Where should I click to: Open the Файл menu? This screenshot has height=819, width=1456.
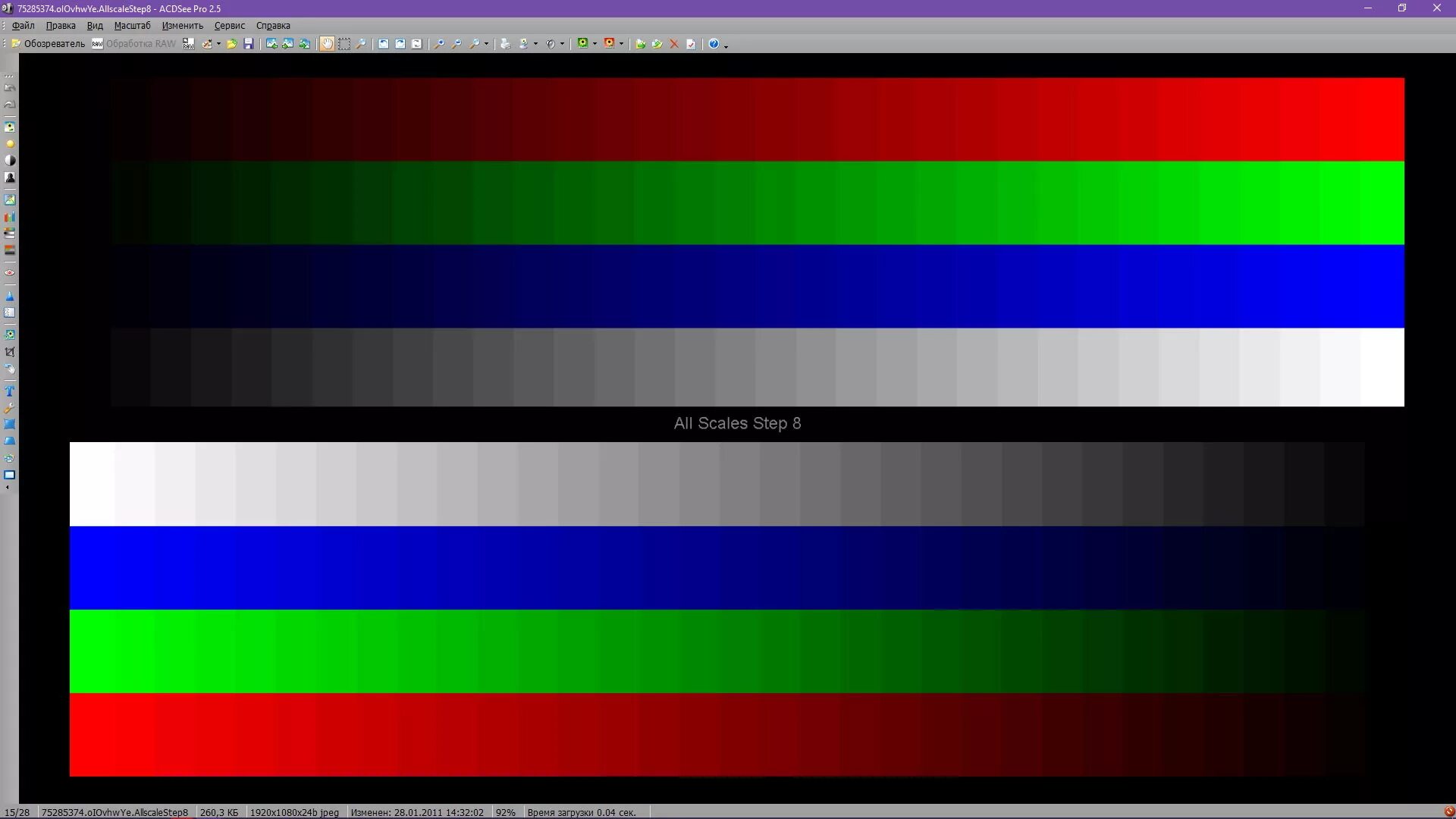24,25
